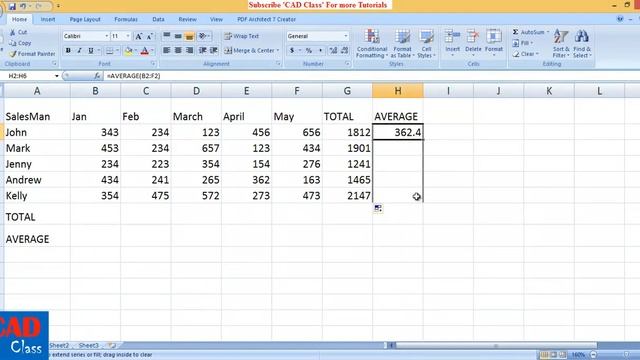
Task: Click the Shrink Font icon
Action: click(x=149, y=36)
